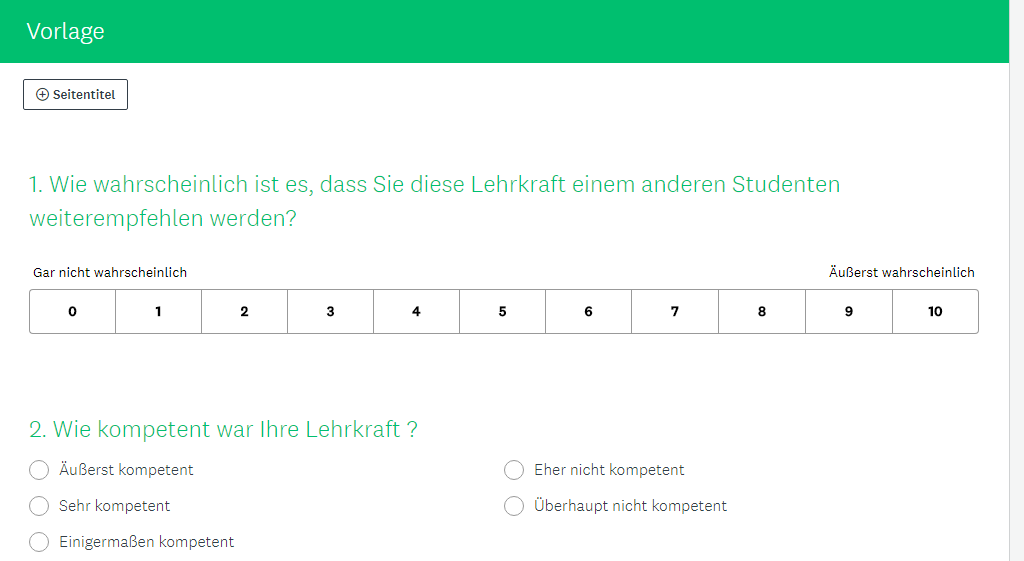Click question 1 title about weiterempfehlen

434,201
